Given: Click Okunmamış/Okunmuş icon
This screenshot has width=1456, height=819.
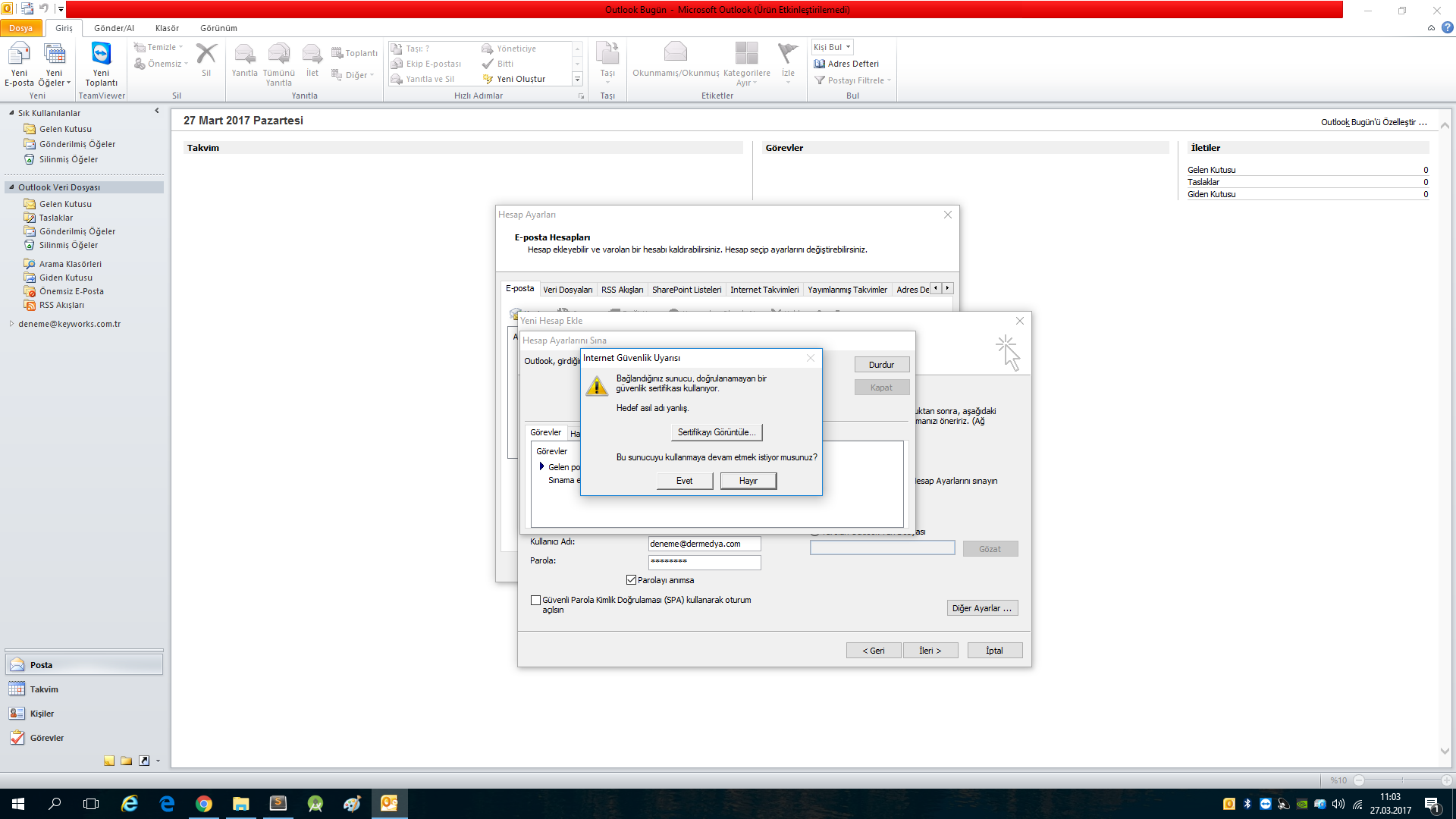Looking at the screenshot, I should pyautogui.click(x=676, y=60).
